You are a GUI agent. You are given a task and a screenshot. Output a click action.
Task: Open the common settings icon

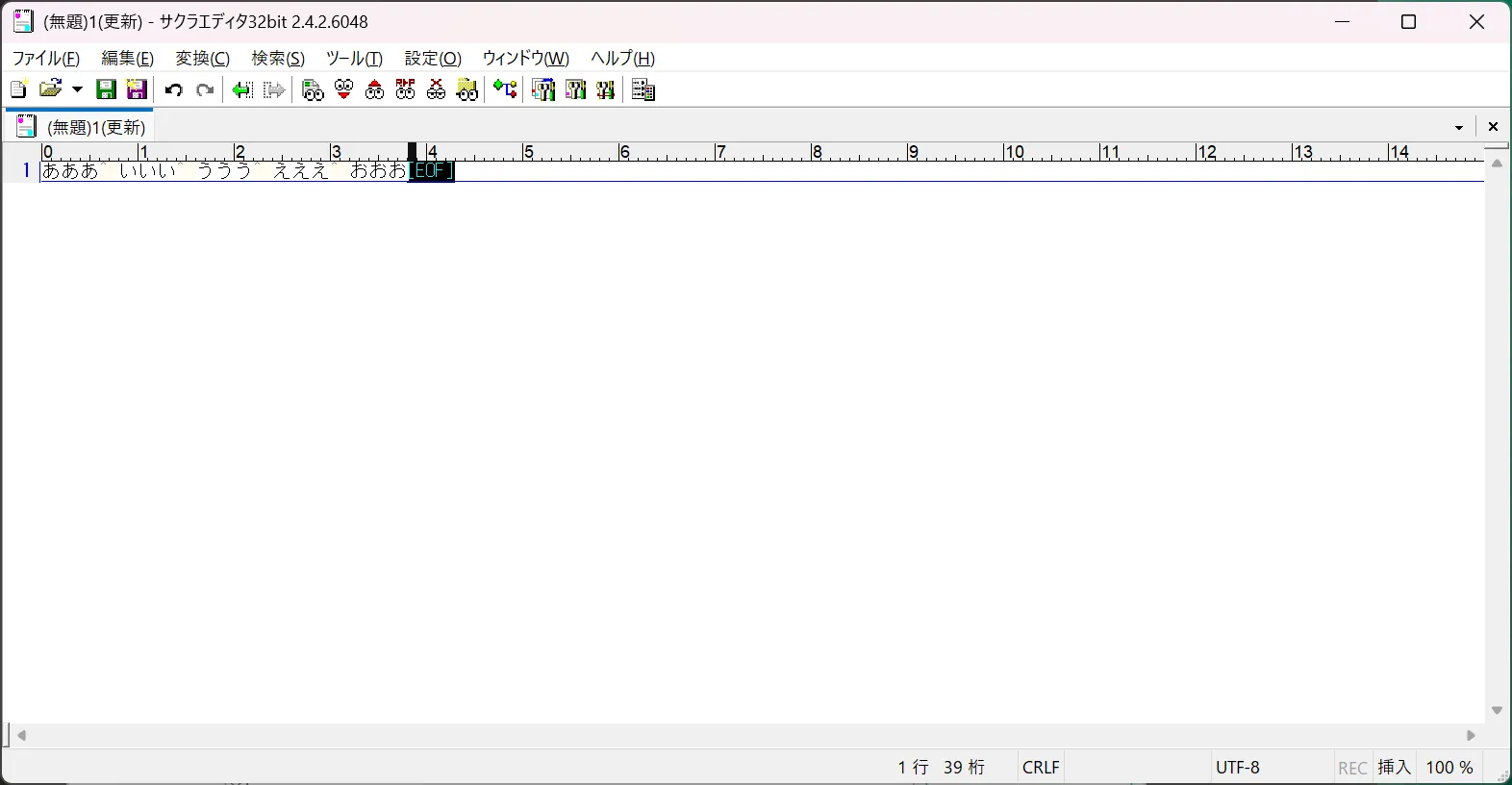[605, 89]
